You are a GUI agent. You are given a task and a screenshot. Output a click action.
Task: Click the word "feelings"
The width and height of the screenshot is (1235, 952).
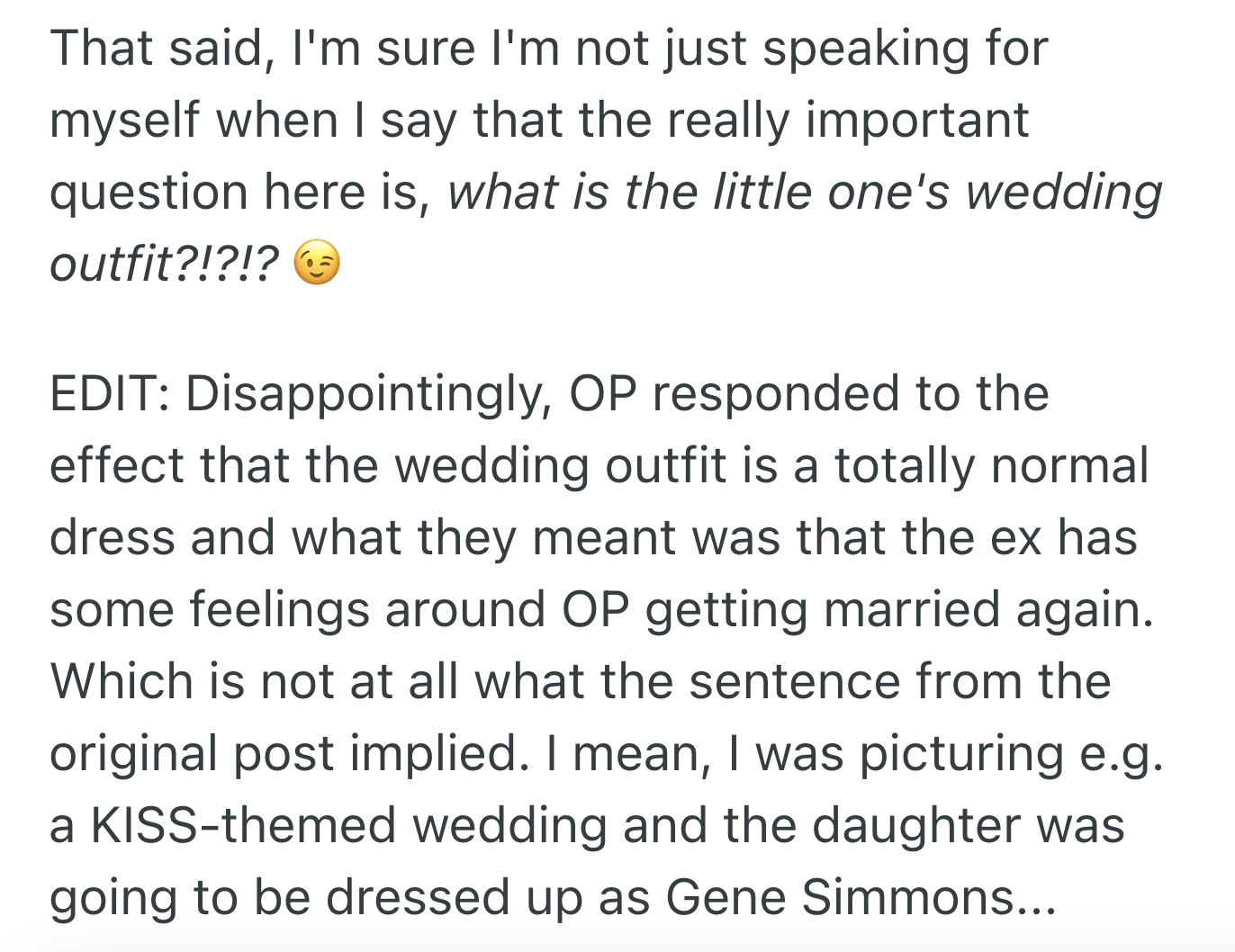[279, 609]
